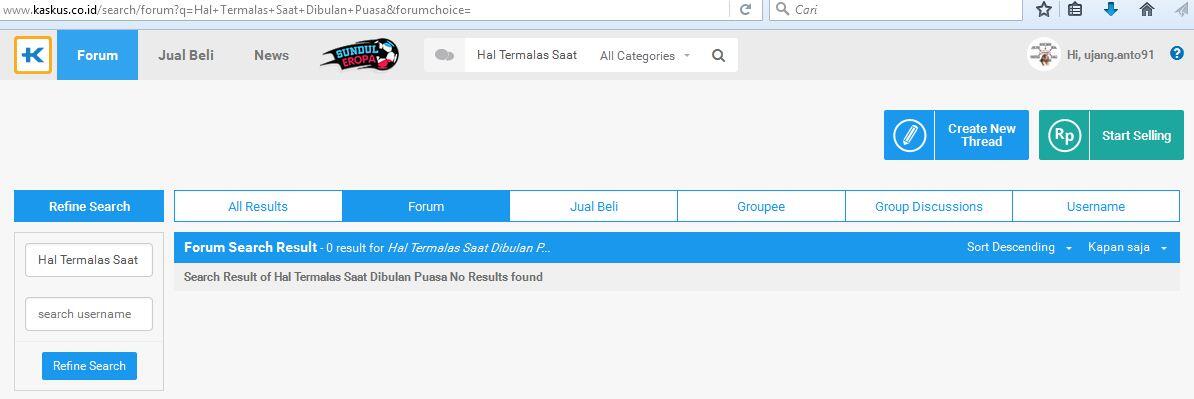1194x399 pixels.
Task: Focus the search username input field
Action: (x=89, y=314)
